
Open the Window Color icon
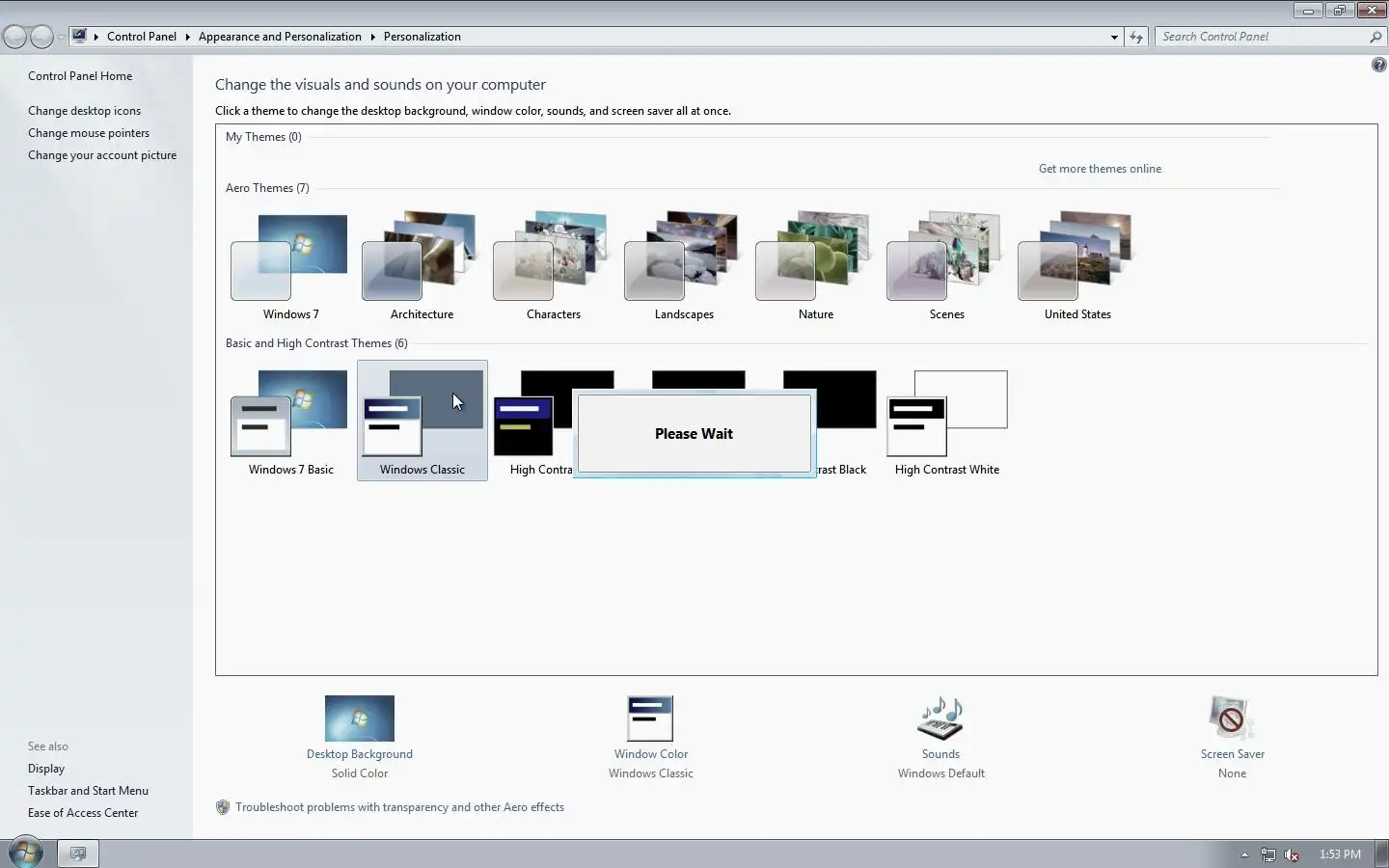pyautogui.click(x=650, y=719)
